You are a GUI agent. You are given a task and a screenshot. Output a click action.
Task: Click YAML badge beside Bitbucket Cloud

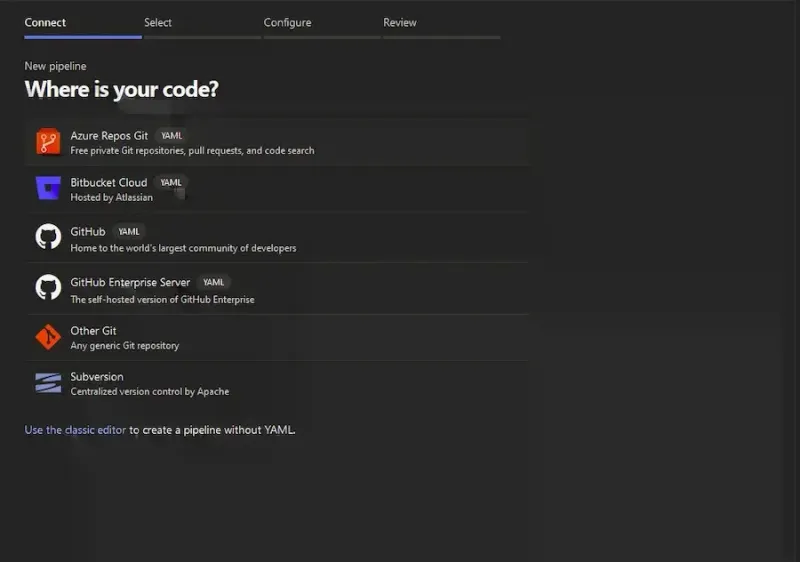(x=171, y=183)
